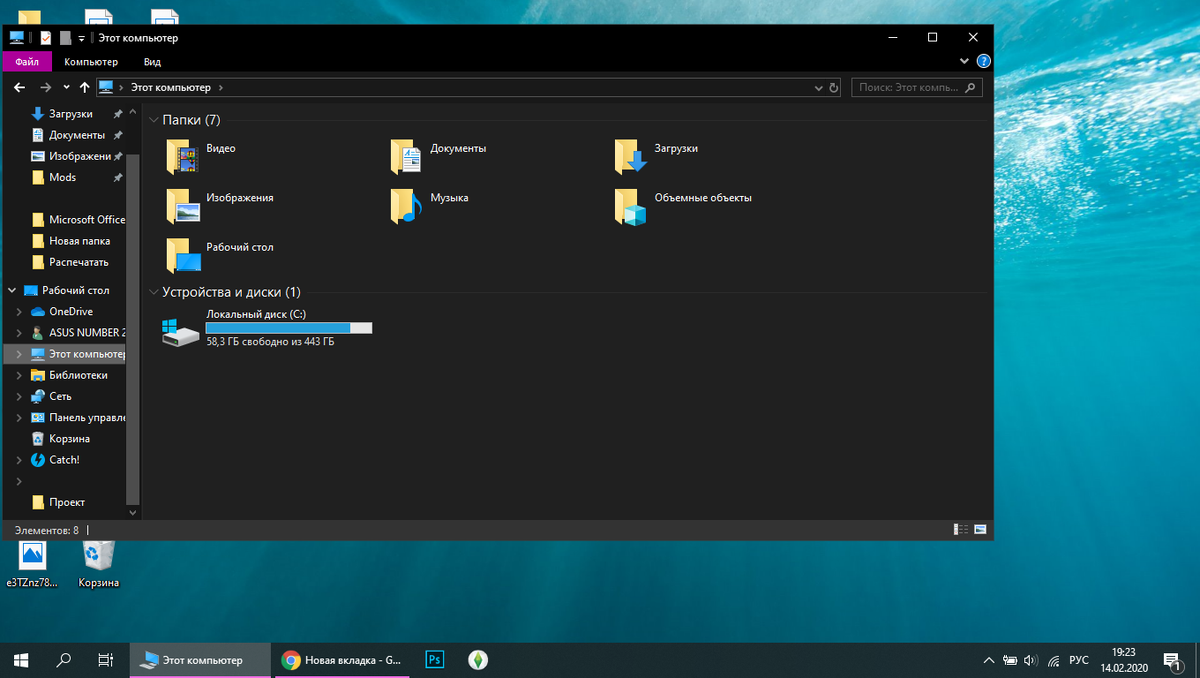The image size is (1200, 678).
Task: Select Локальный диск (C:) drive
Action: 268,328
